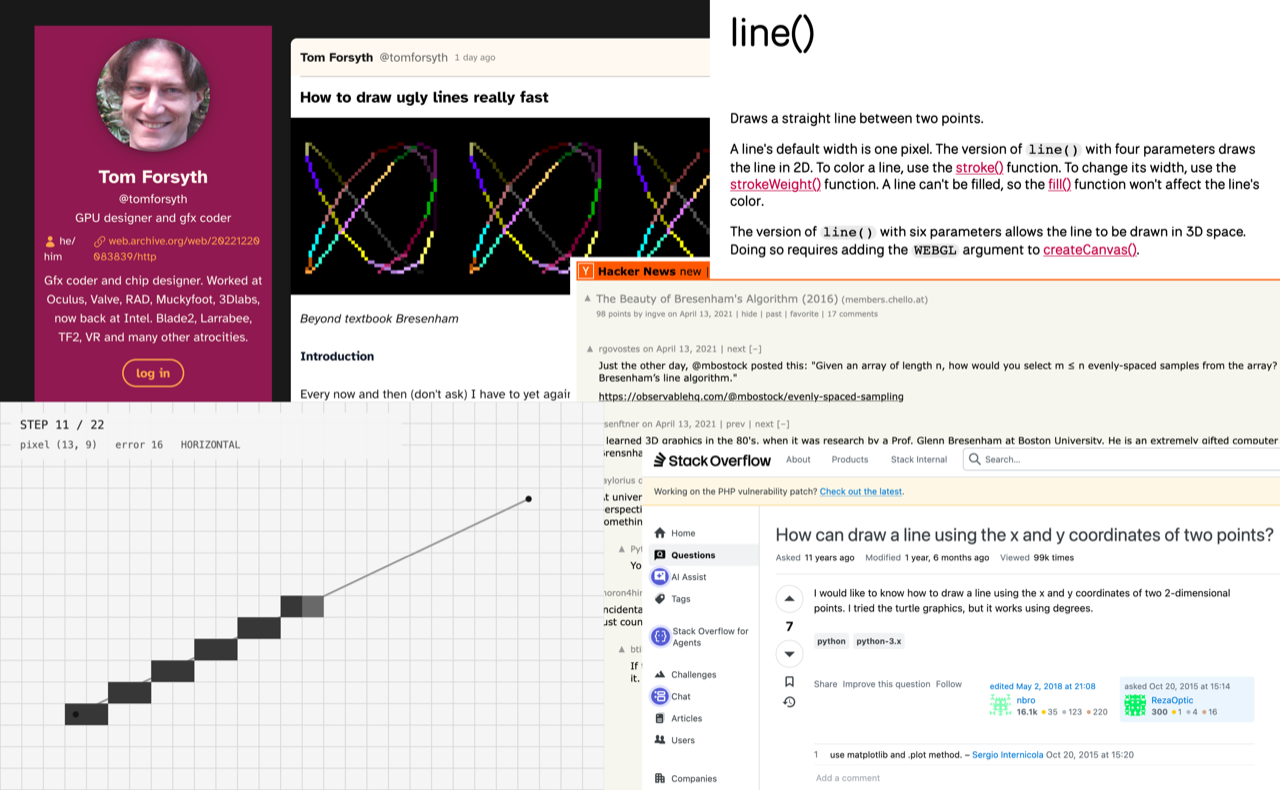Open the stroke() reference link
Viewport: 1280px width, 790px height.
click(x=980, y=167)
